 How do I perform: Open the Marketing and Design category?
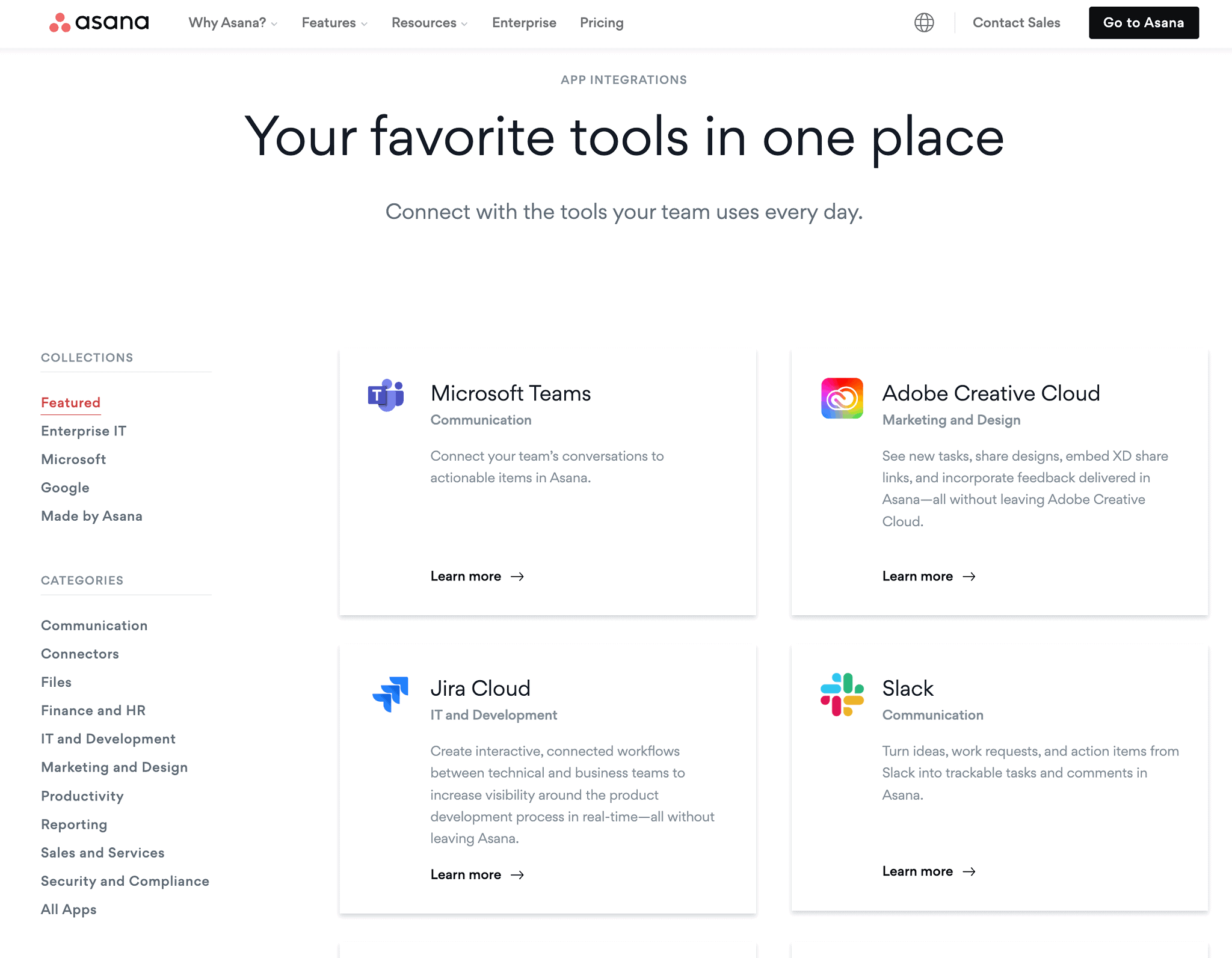point(114,767)
